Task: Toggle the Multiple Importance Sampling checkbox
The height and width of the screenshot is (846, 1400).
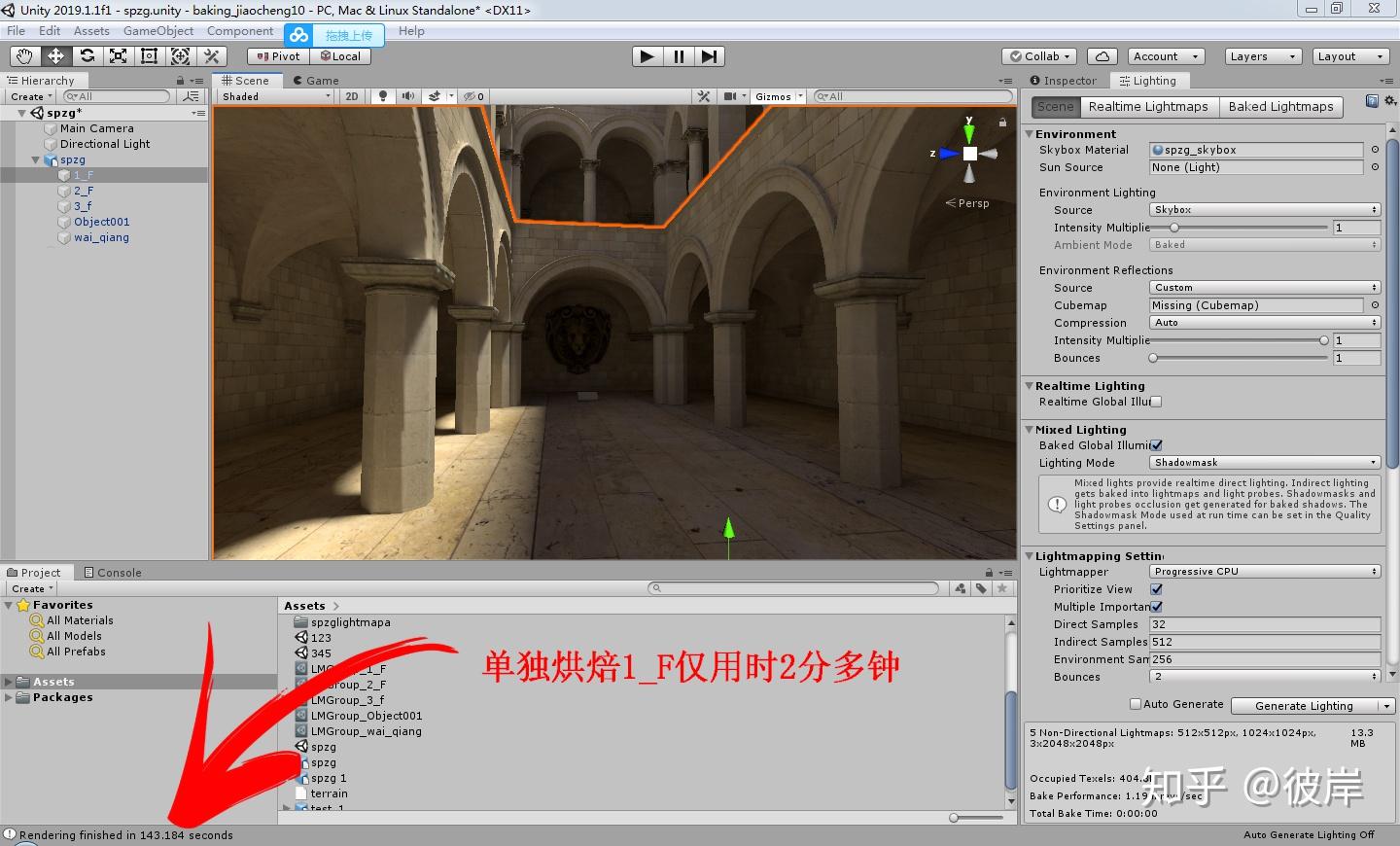Action: [1156, 607]
